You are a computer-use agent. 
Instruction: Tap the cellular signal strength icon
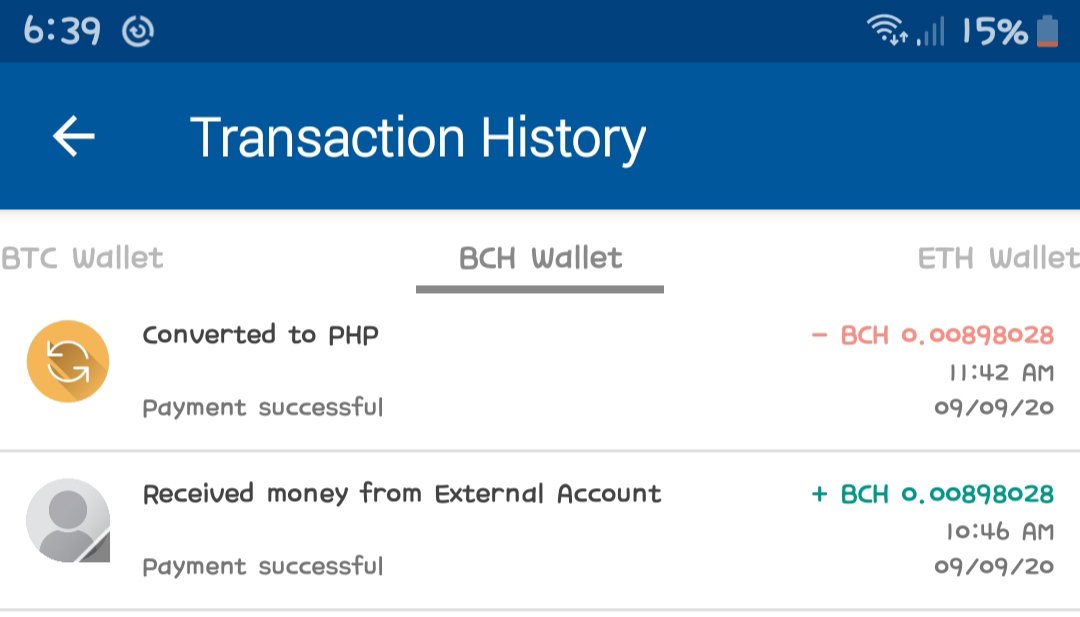tap(931, 32)
